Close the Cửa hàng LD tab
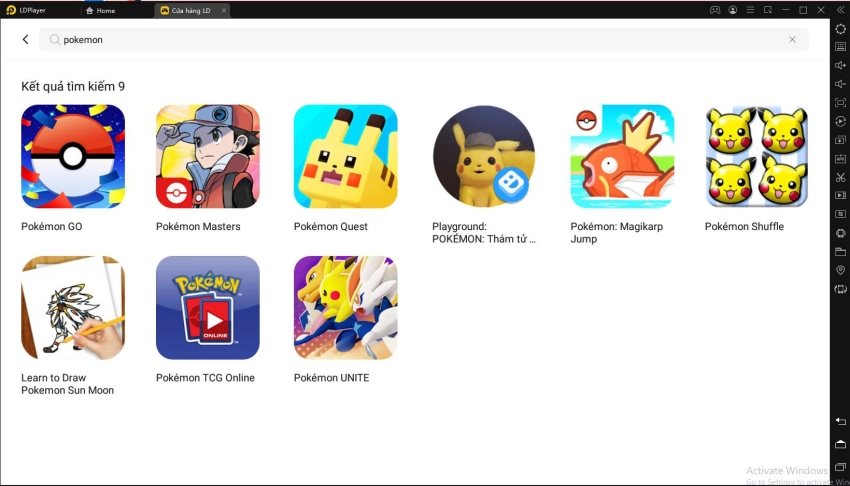 point(223,10)
